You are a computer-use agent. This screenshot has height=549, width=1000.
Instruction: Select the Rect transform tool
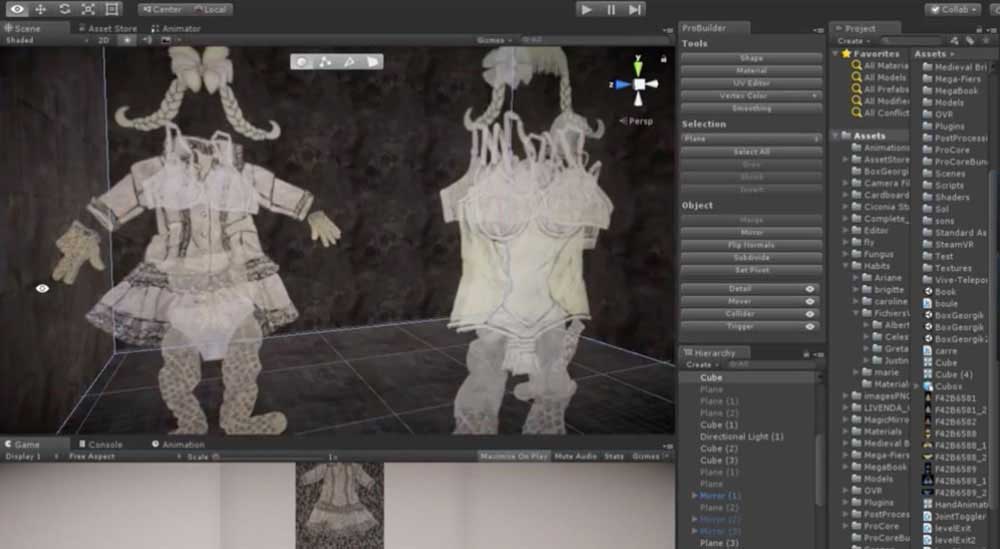pos(111,9)
